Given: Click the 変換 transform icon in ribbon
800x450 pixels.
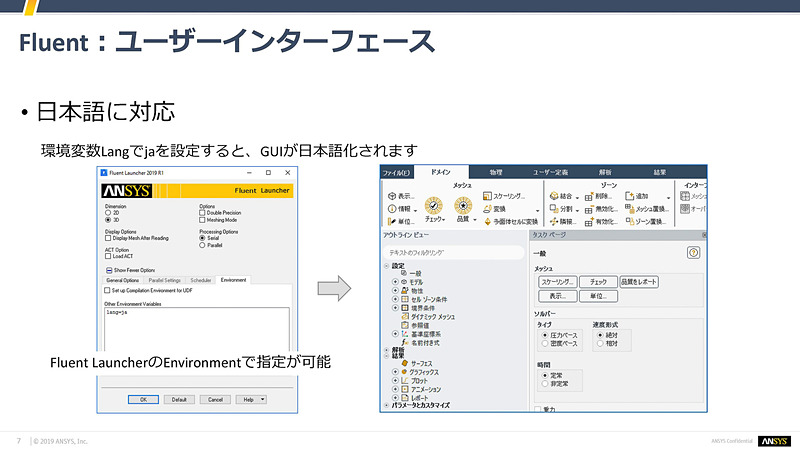Looking at the screenshot, I should coord(487,209).
